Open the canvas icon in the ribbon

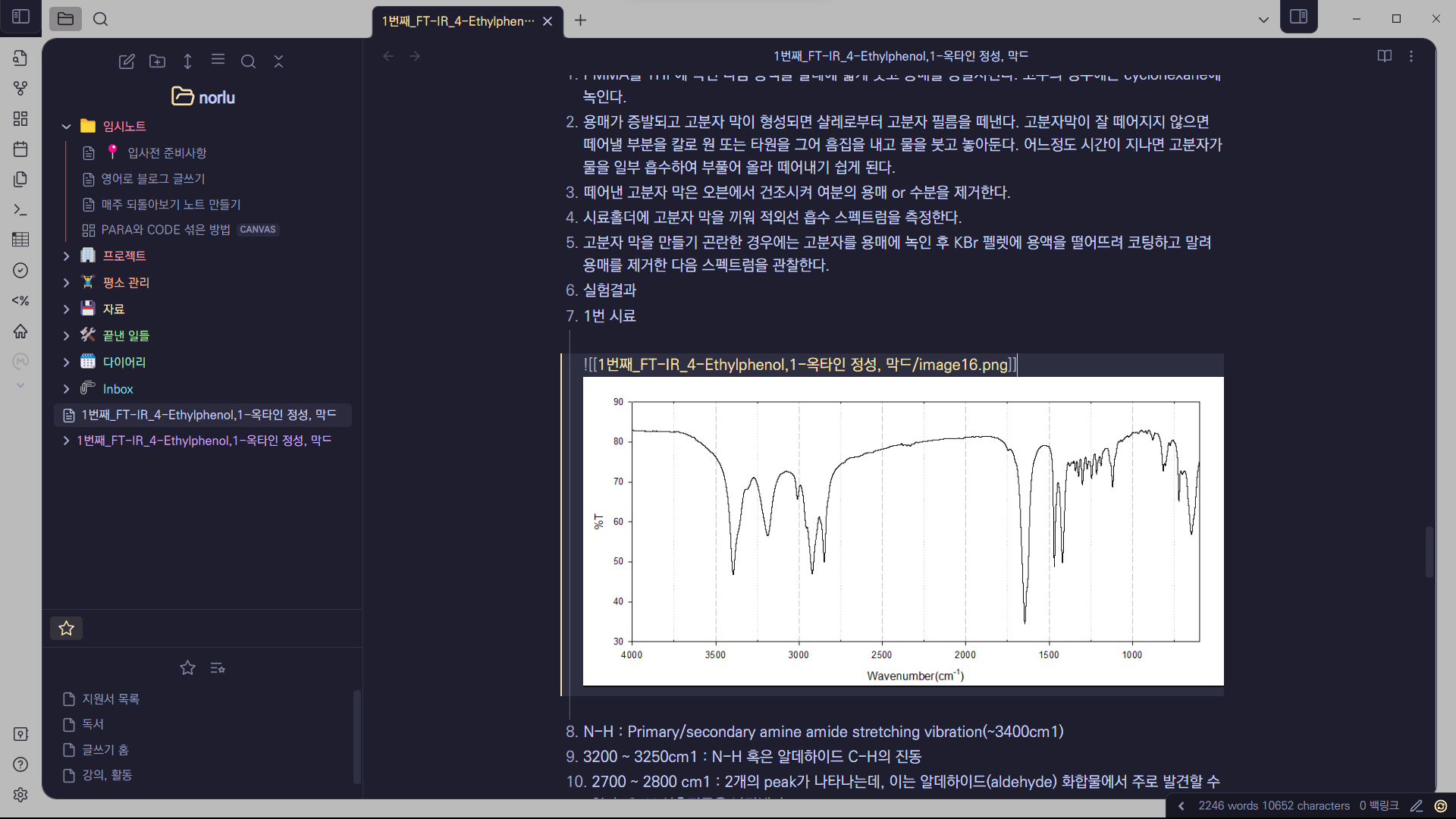click(x=20, y=119)
